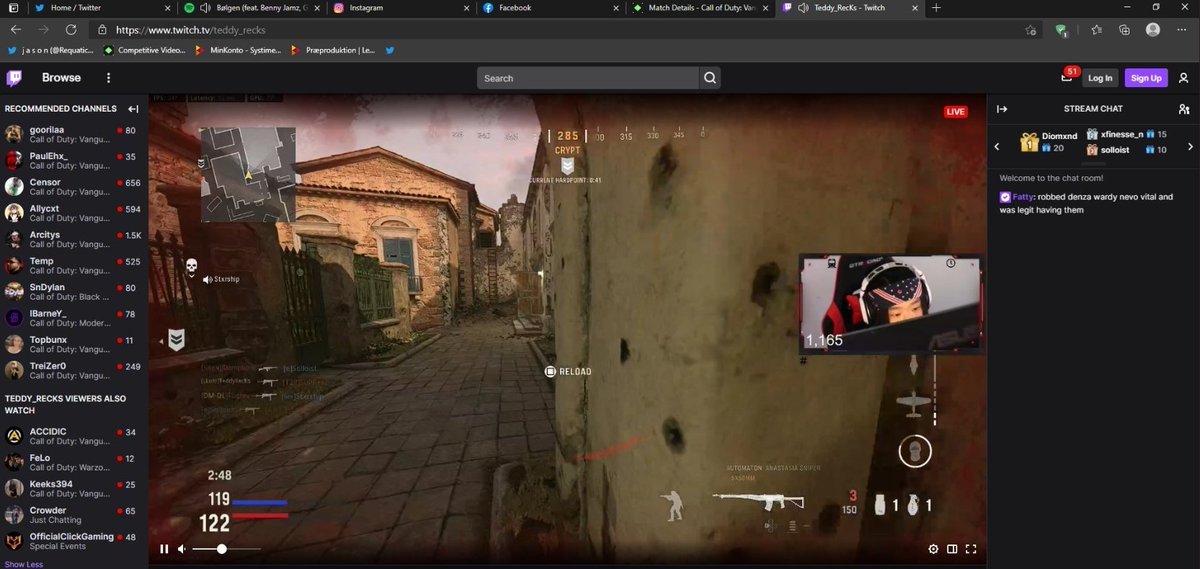Open recommended channel PaulEhx_

point(72,162)
